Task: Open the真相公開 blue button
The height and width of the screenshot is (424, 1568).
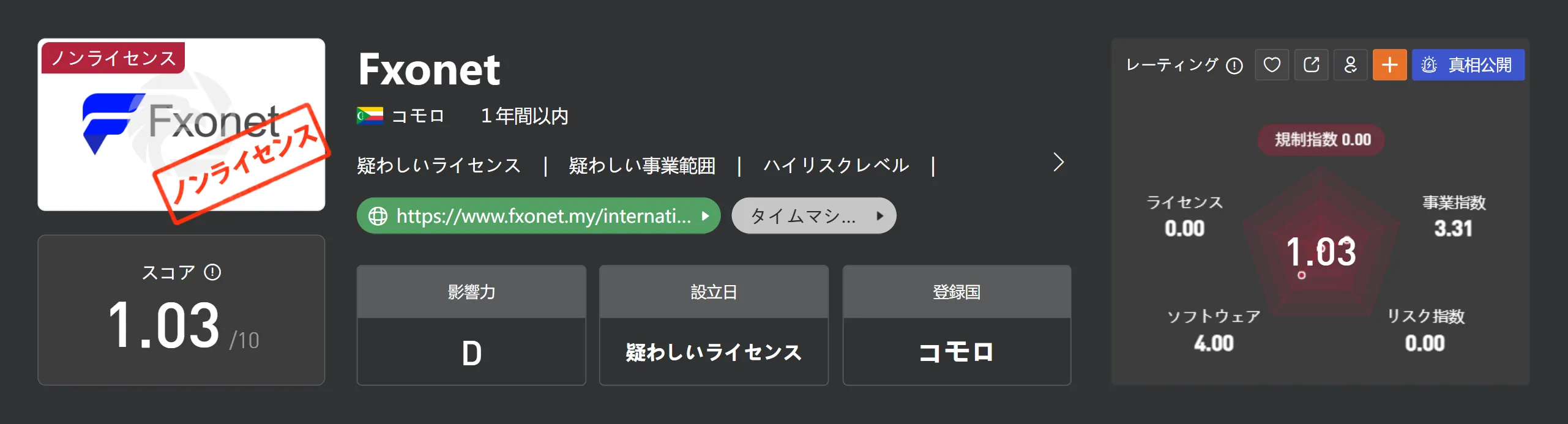Action: tap(1468, 65)
